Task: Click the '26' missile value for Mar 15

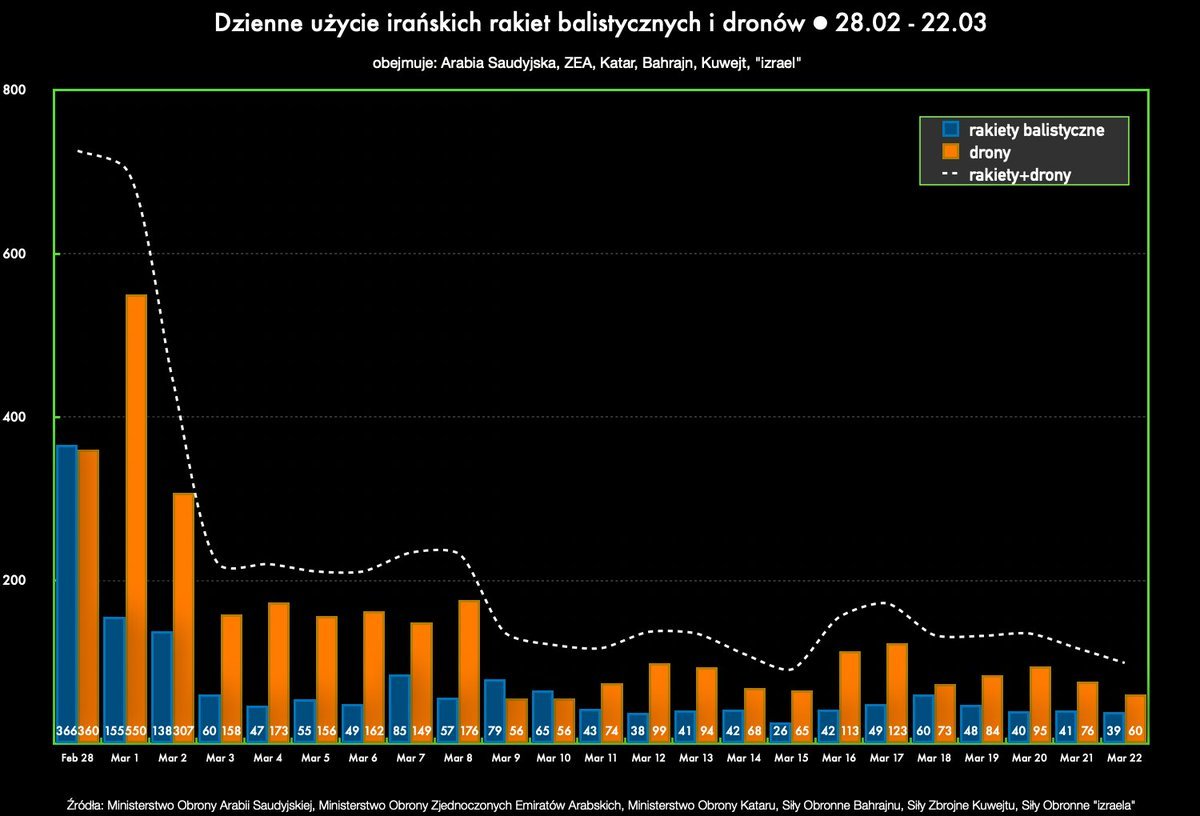Action: [x=781, y=732]
